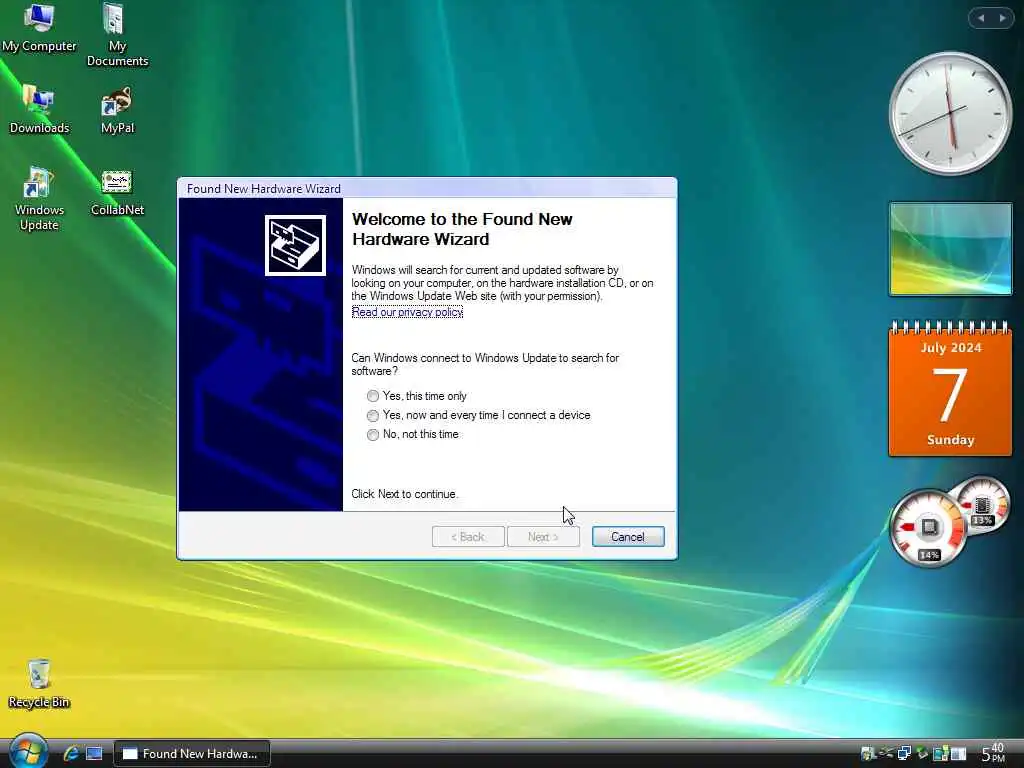Select the MyPal browser shortcut icon
This screenshot has width=1024, height=768.
coord(118,109)
